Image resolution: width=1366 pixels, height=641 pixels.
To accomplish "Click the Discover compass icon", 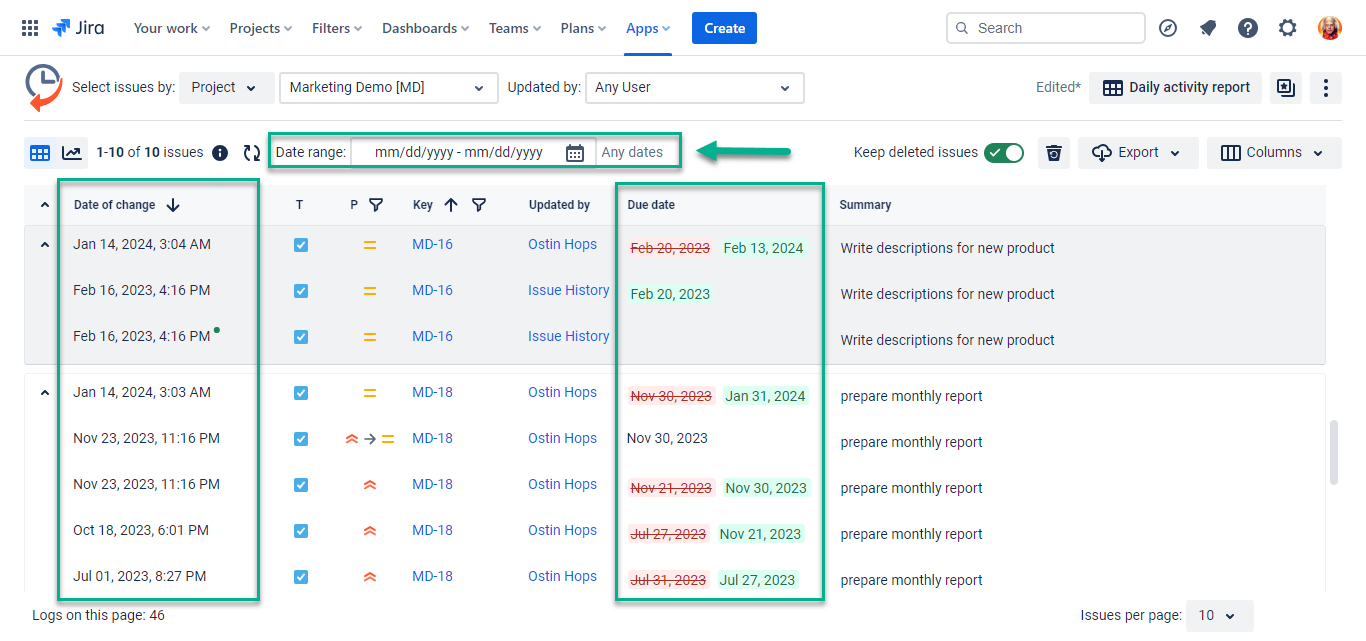I will coord(1167,27).
